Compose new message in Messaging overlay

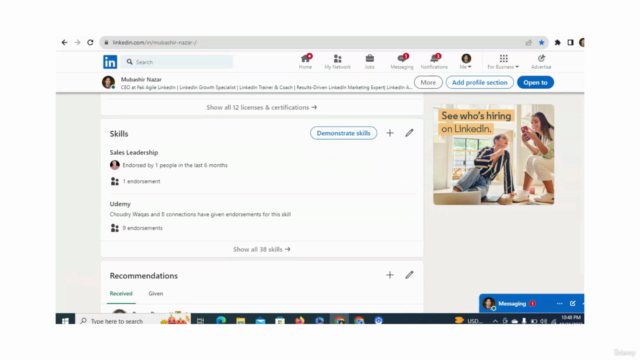point(573,304)
